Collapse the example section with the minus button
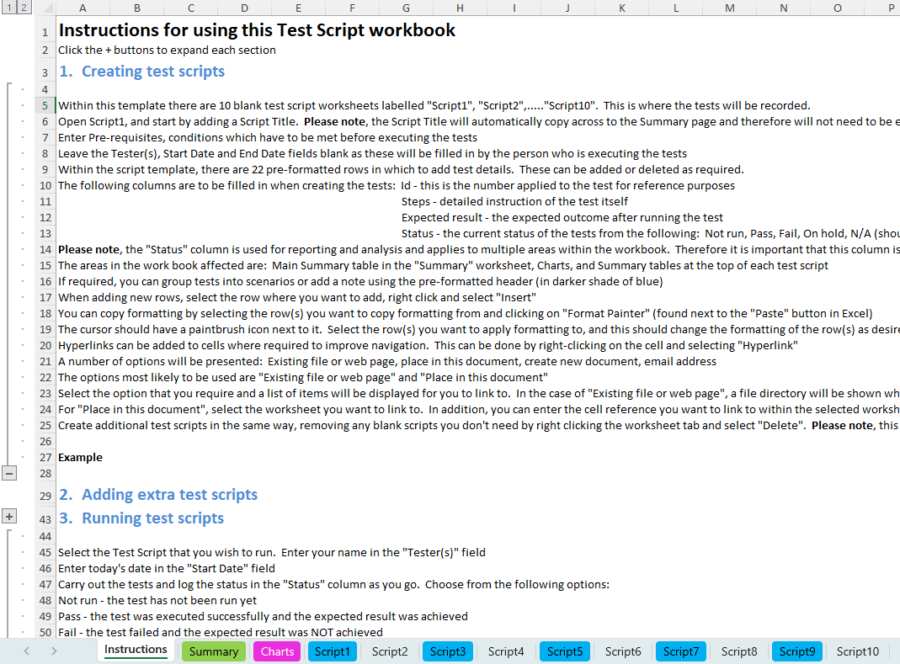The image size is (900, 664). 9,471
